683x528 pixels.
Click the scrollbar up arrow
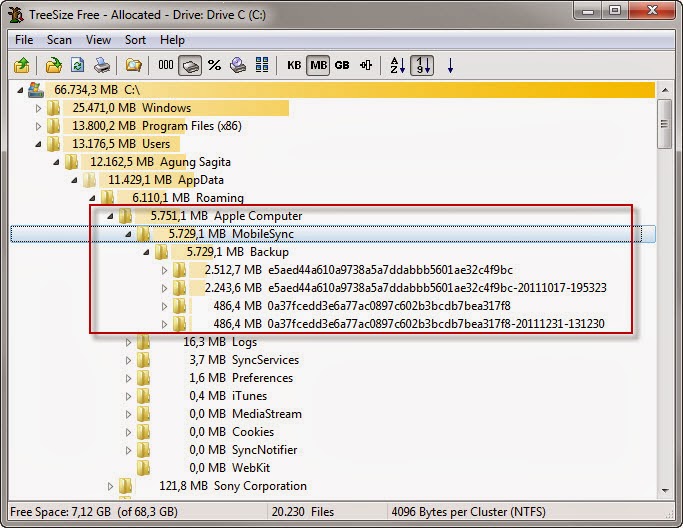tap(665, 90)
